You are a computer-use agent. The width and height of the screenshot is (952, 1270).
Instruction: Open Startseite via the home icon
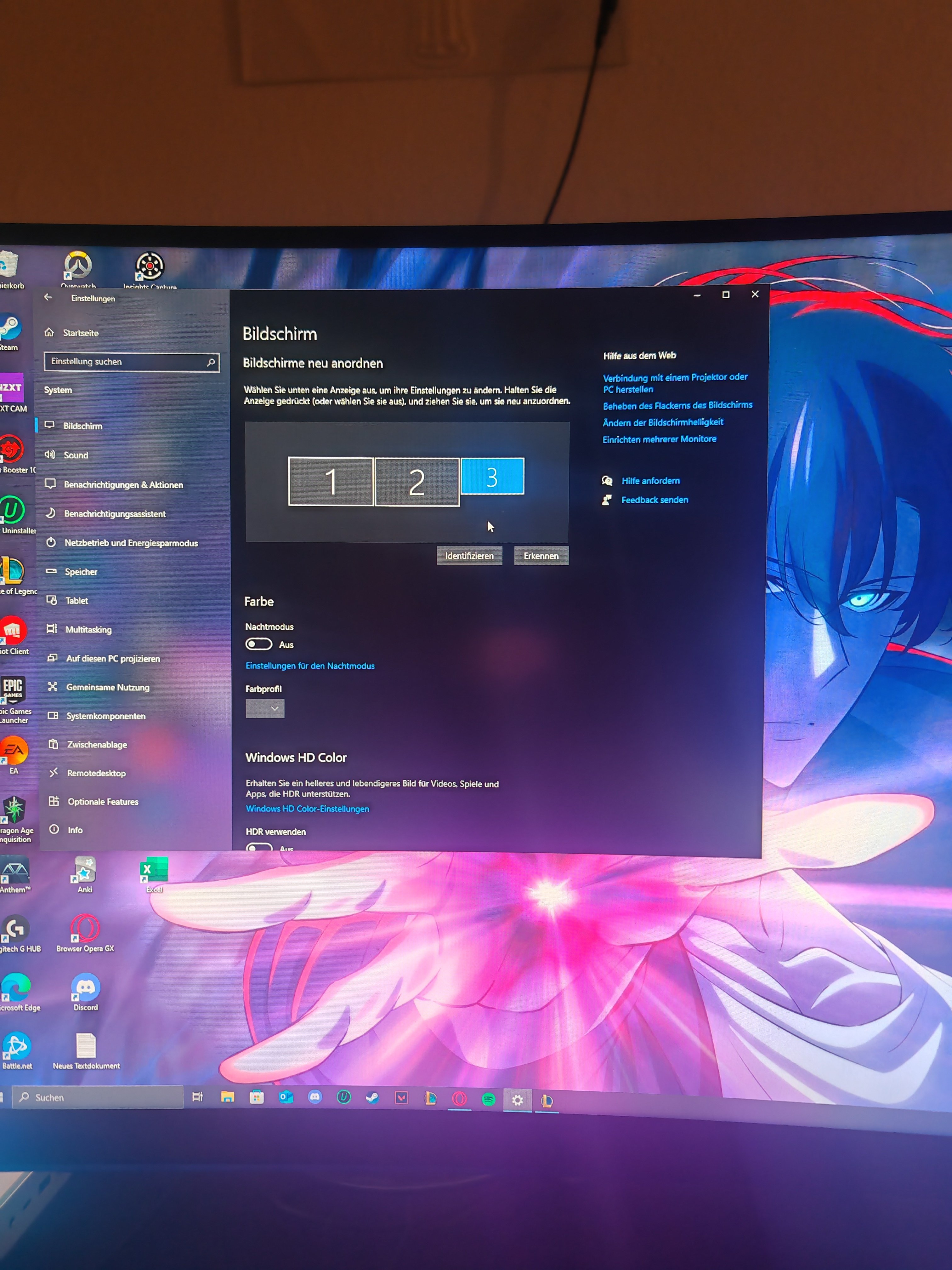pyautogui.click(x=49, y=332)
